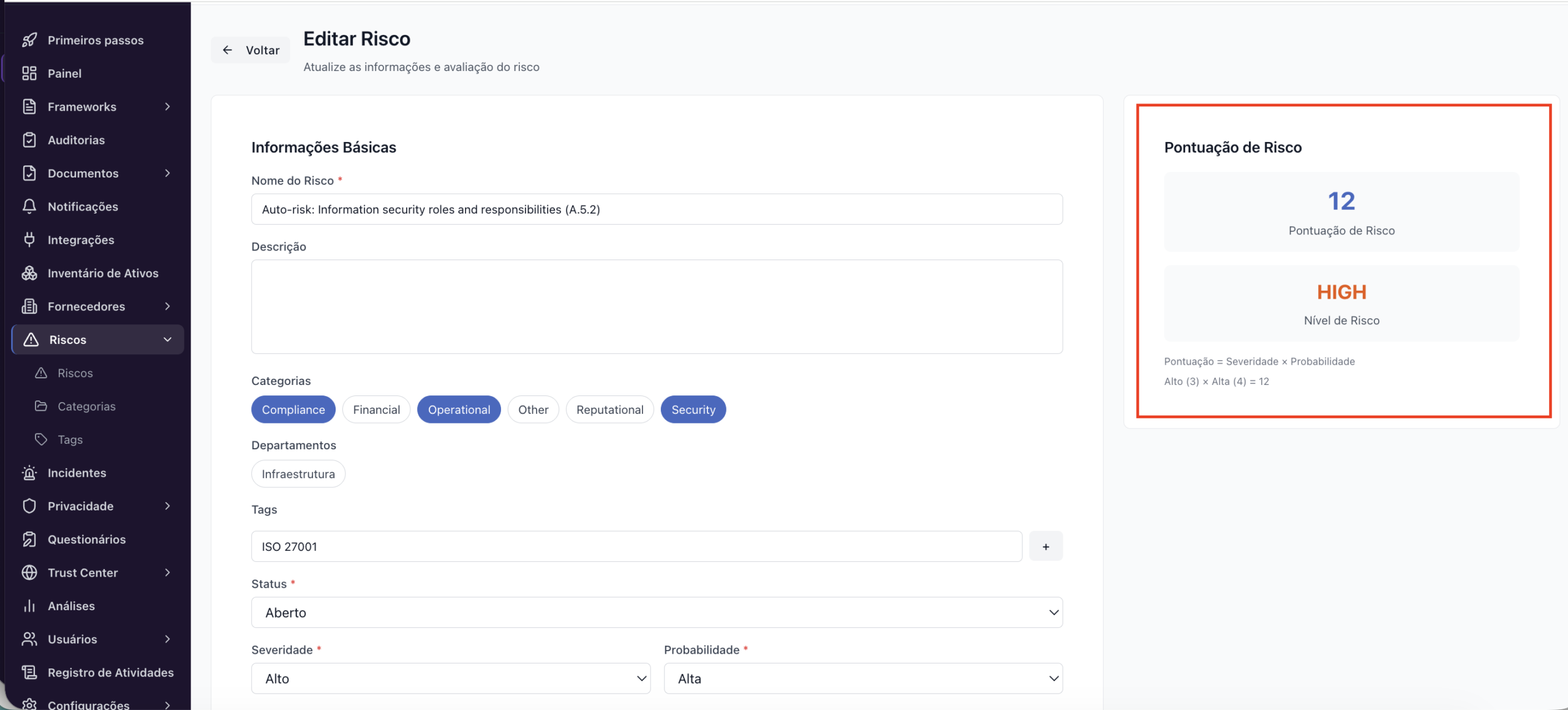
Task: Click the Primeiros passos rocket icon
Action: tap(29, 40)
